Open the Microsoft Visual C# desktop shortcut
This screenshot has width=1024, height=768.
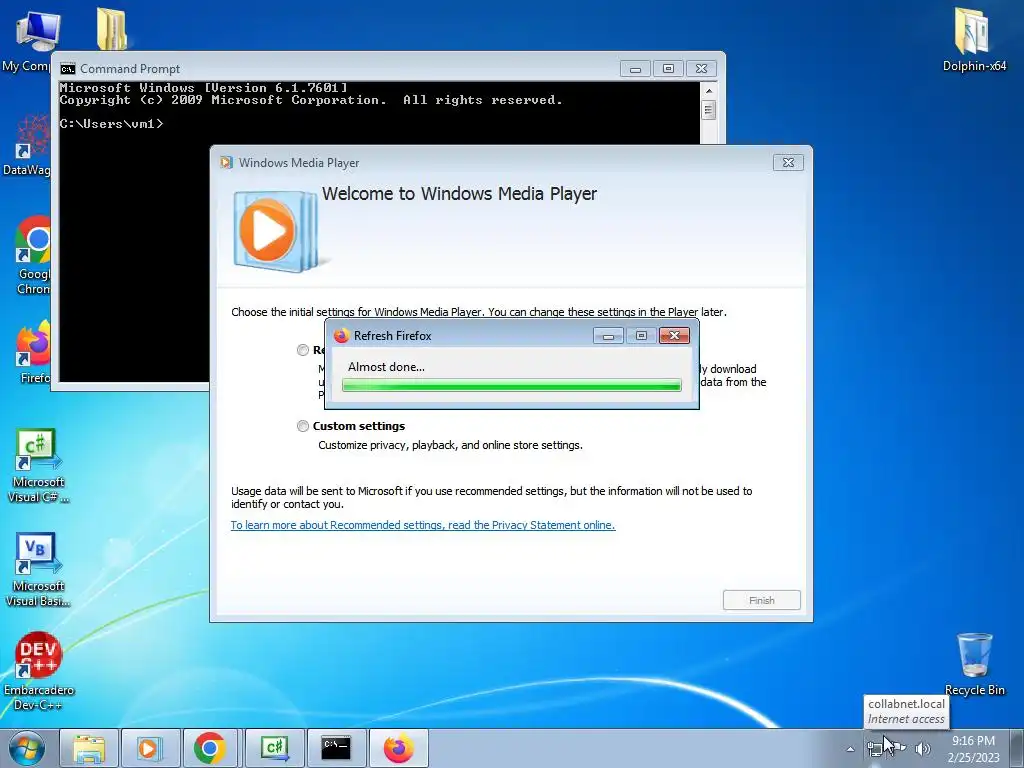[x=38, y=466]
